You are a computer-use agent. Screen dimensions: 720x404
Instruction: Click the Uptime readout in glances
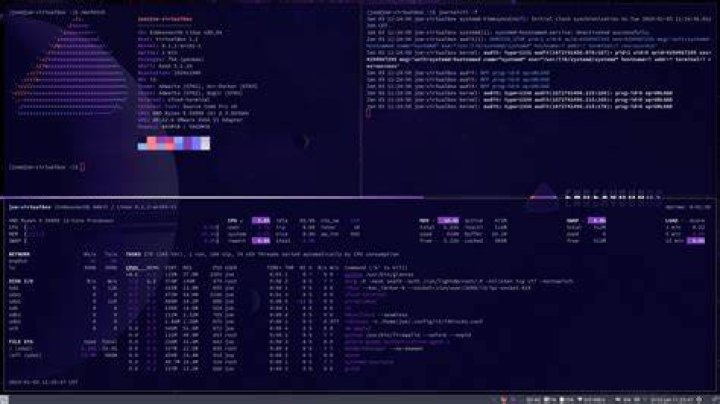click(688, 208)
